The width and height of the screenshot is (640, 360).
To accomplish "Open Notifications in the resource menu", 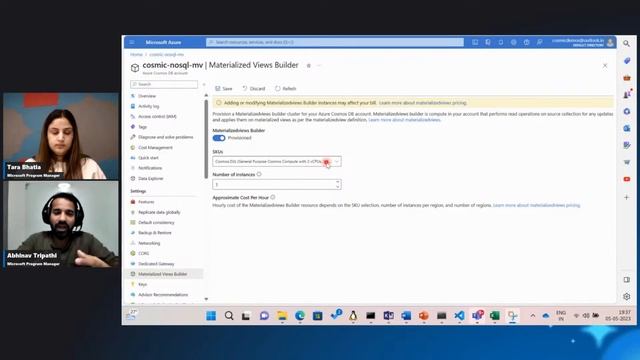I will point(150,168).
